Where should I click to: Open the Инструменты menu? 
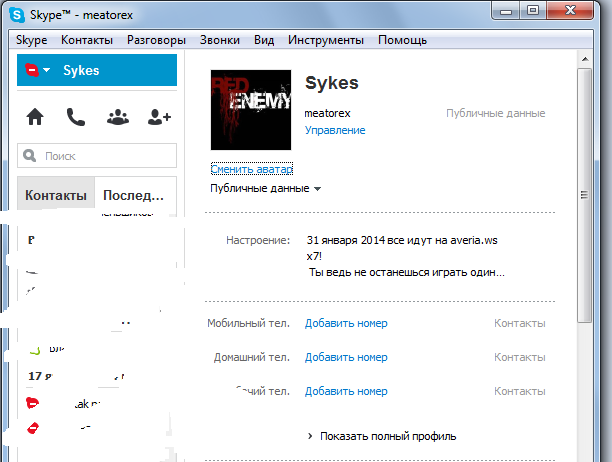pyautogui.click(x=325, y=40)
